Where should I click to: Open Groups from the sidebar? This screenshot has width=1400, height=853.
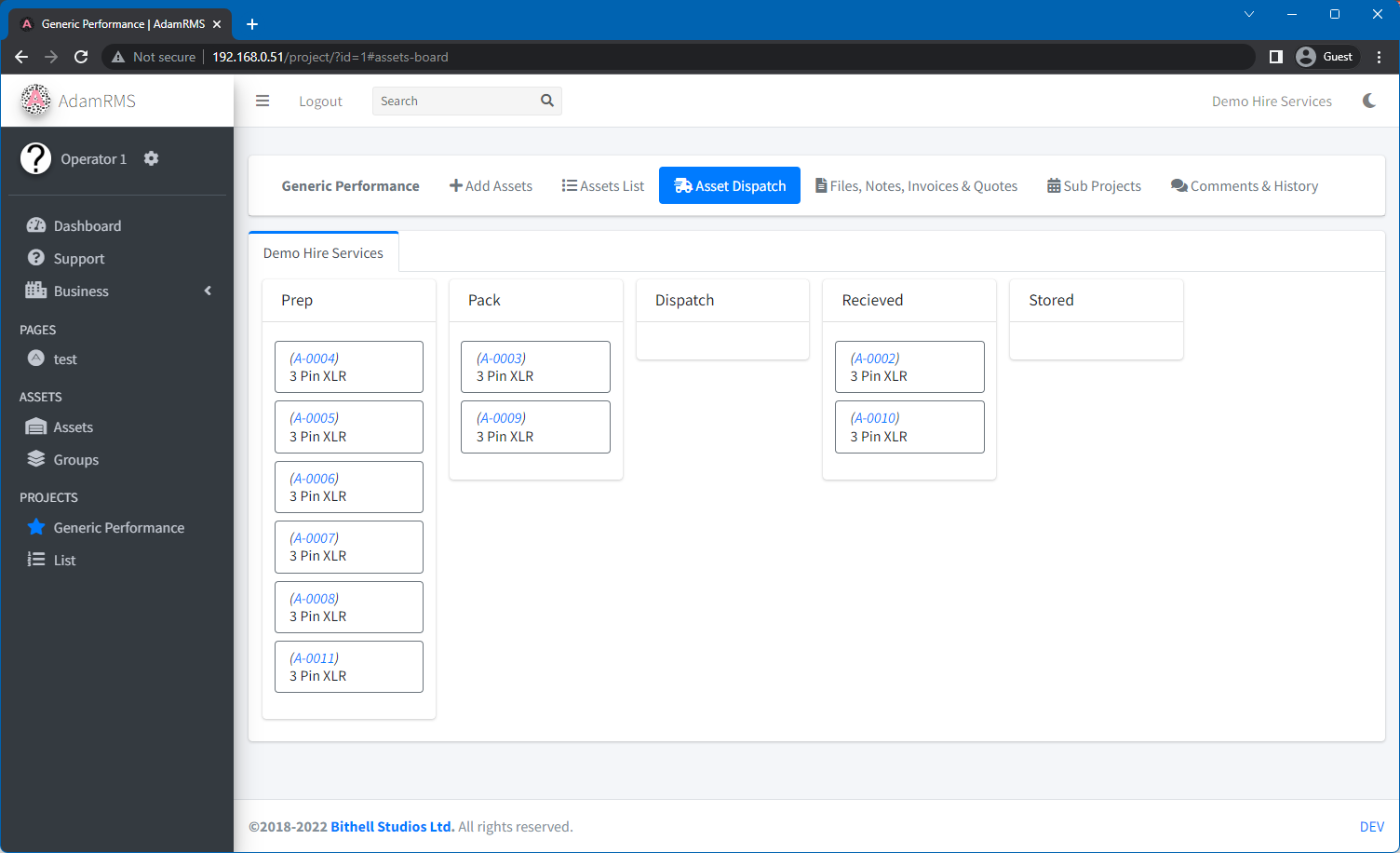74,459
